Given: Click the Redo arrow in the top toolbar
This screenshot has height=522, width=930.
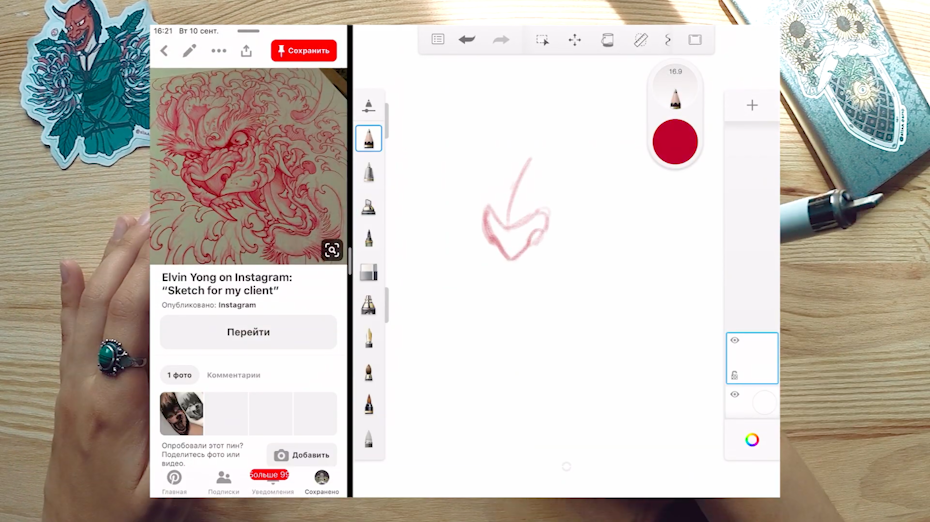Looking at the screenshot, I should tap(501, 40).
